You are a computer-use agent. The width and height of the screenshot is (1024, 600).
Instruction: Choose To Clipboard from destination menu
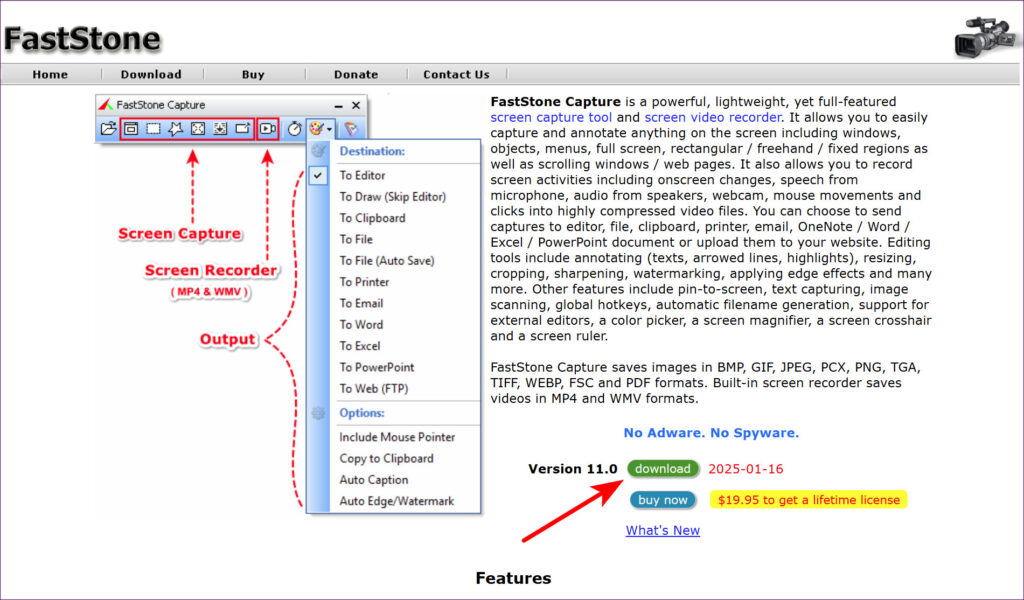click(372, 218)
